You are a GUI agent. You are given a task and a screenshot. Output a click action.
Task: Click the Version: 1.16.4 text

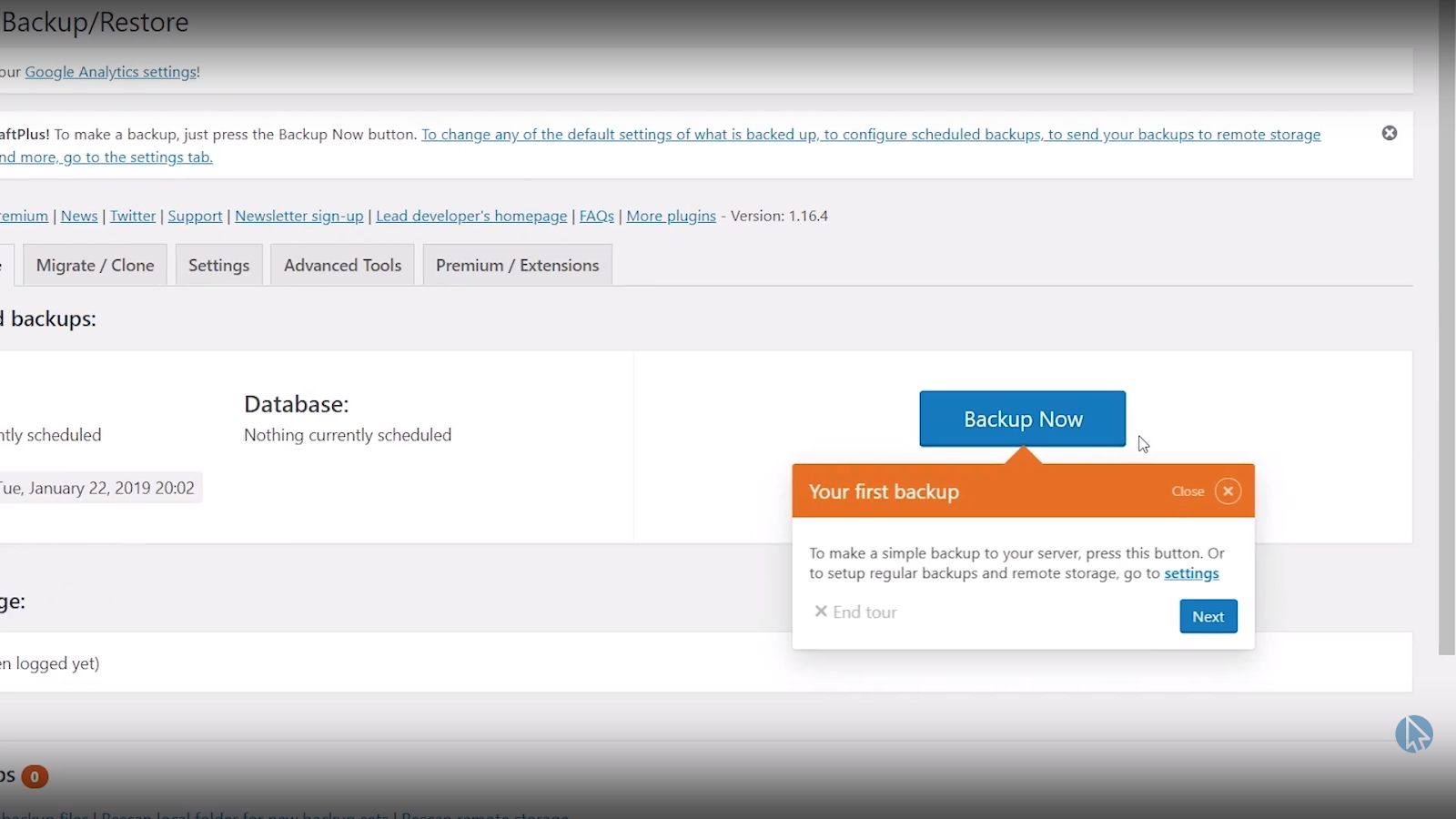coord(779,216)
